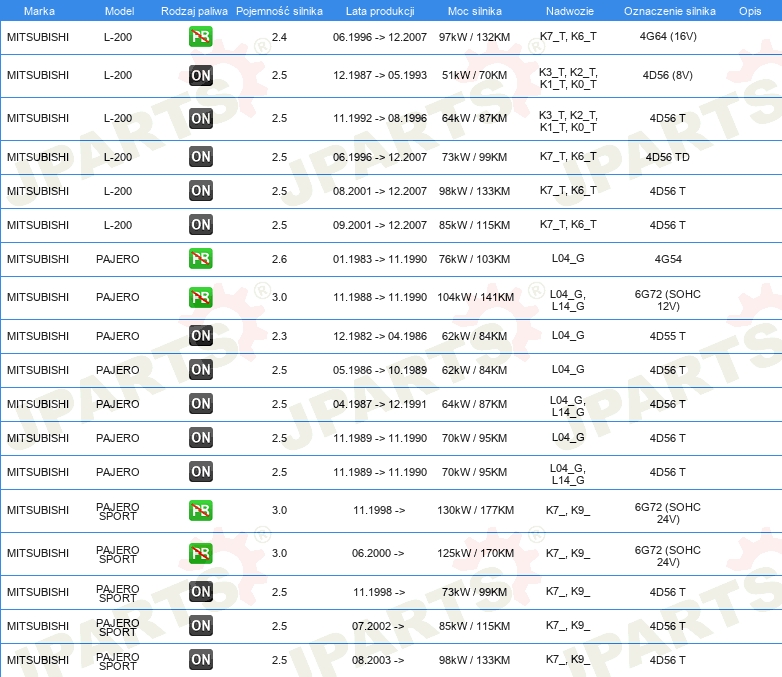Screen dimensions: 782x677
Task: Click production date 07.2002 ->
Action: [x=378, y=626]
